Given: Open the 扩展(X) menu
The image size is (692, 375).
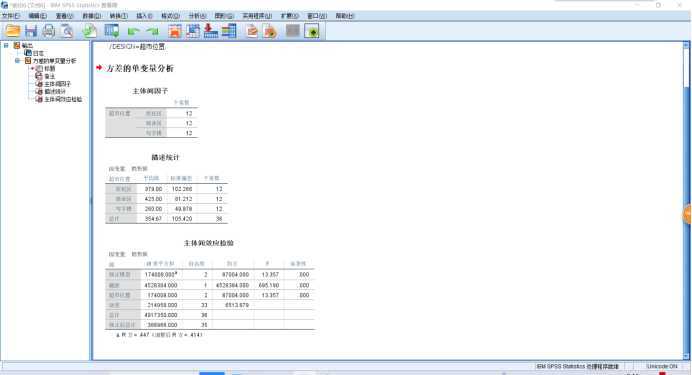Looking at the screenshot, I should pos(290,16).
